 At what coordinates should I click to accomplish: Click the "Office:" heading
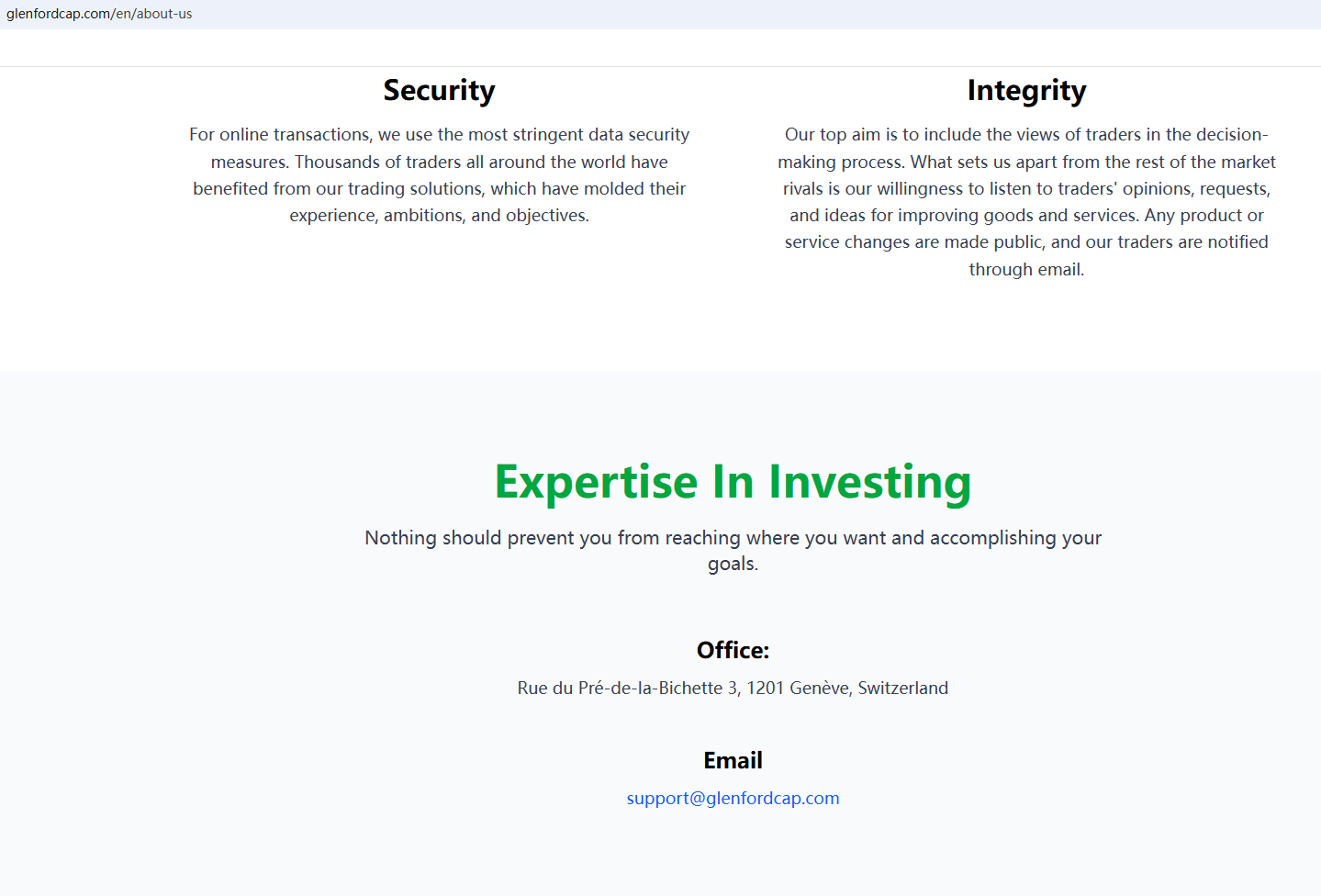pyautogui.click(x=733, y=651)
